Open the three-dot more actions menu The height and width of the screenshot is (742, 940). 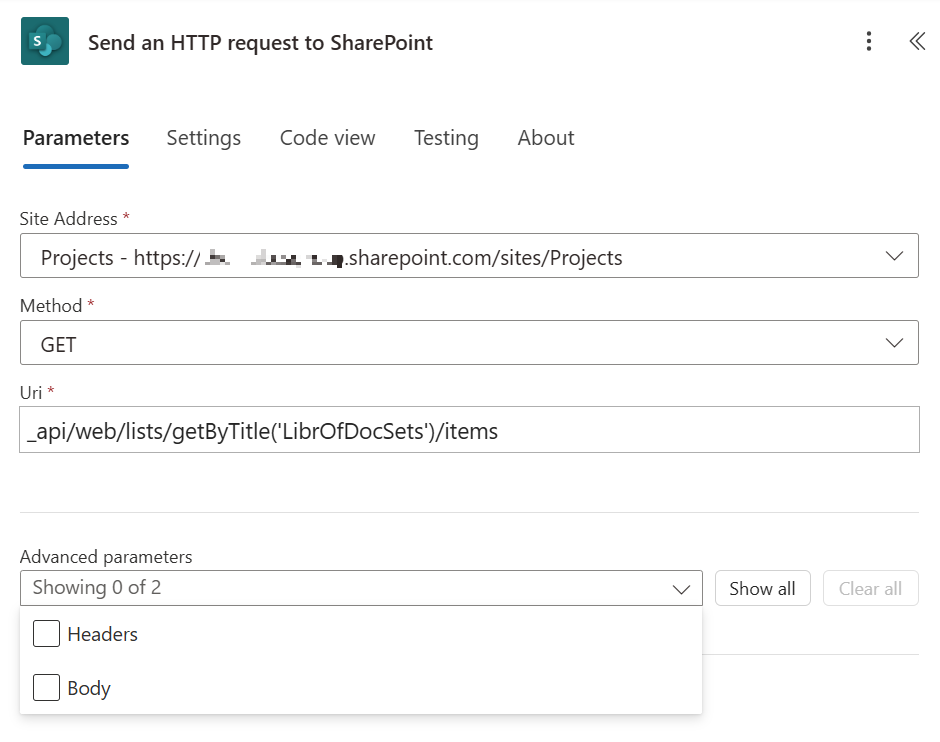(869, 41)
